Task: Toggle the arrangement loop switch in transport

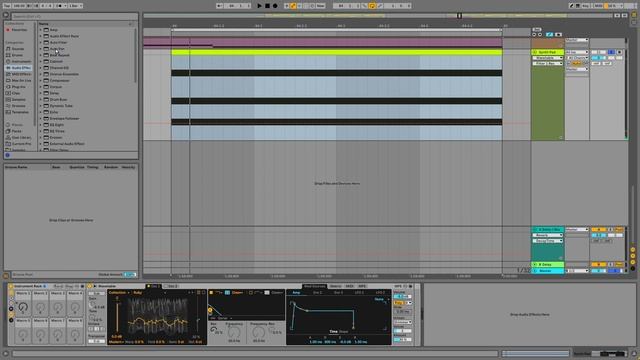Action: [x=372, y=6]
